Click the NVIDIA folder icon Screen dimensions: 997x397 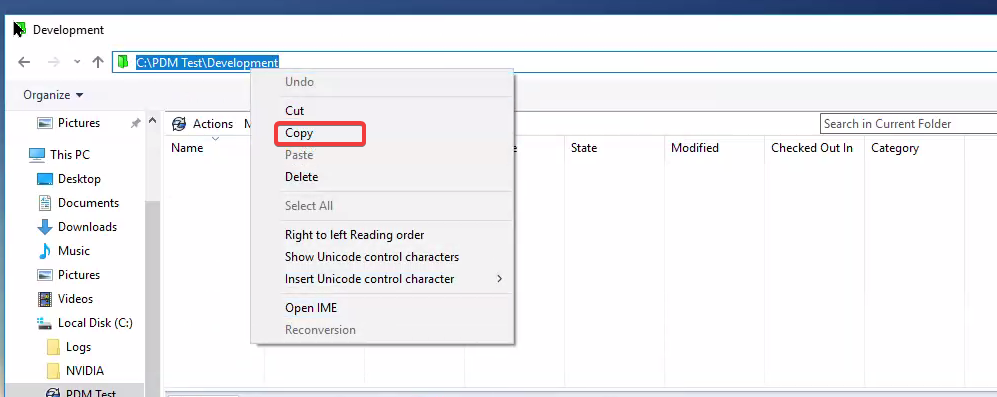click(53, 371)
